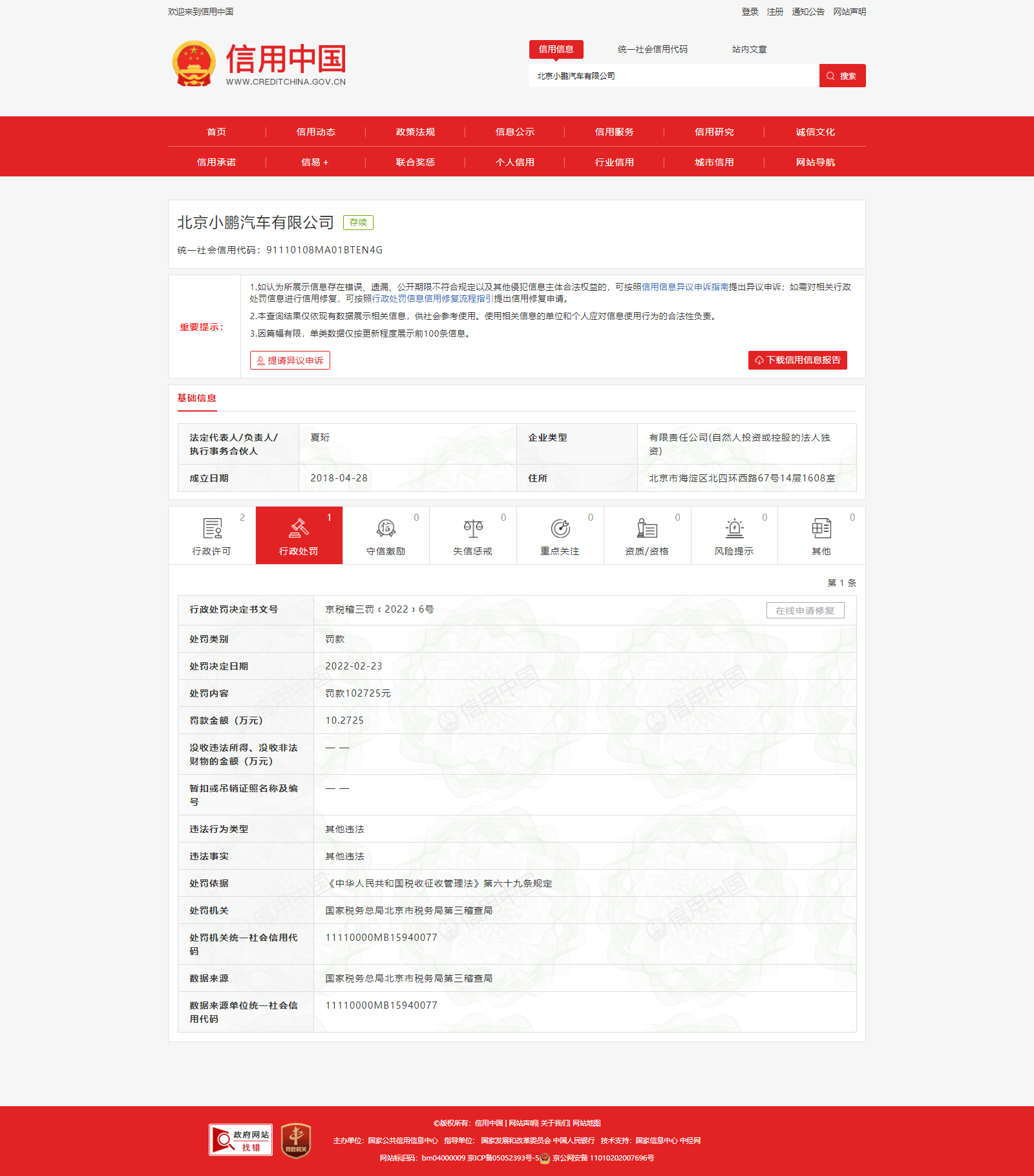The image size is (1034, 1176).
Task: Open 信用研究 navigation item
Action: tap(714, 132)
